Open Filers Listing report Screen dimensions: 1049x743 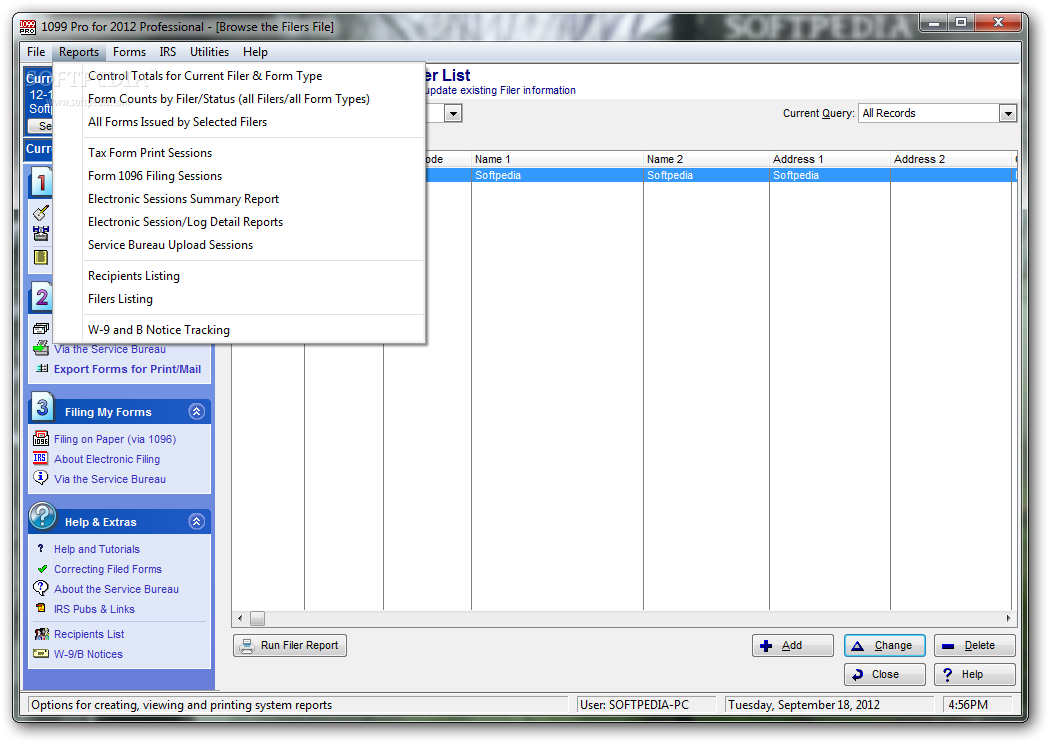pos(239,298)
